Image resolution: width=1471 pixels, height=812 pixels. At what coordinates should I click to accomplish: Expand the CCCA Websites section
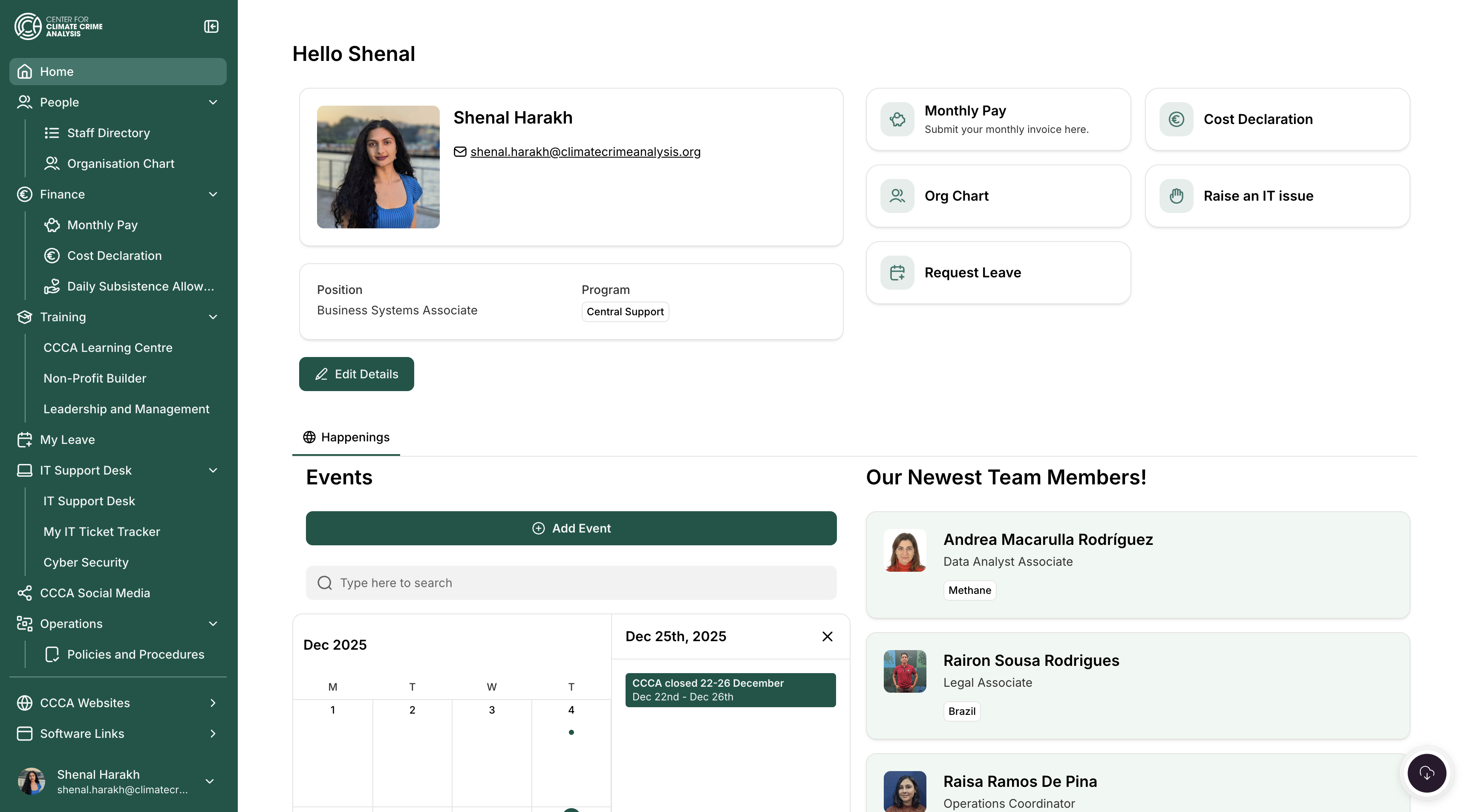(213, 703)
